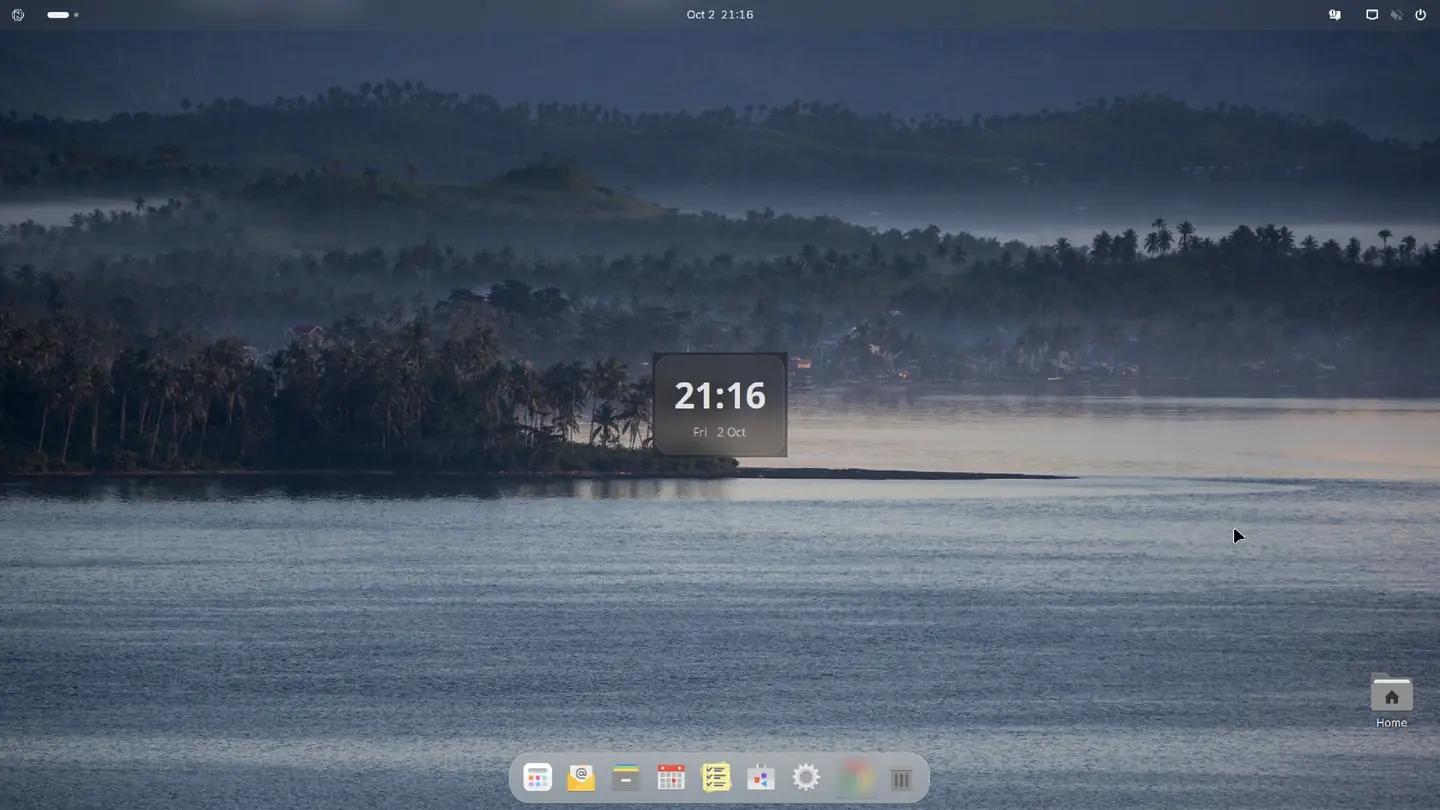
Task: Open the Trash from the dock
Action: [x=901, y=779]
